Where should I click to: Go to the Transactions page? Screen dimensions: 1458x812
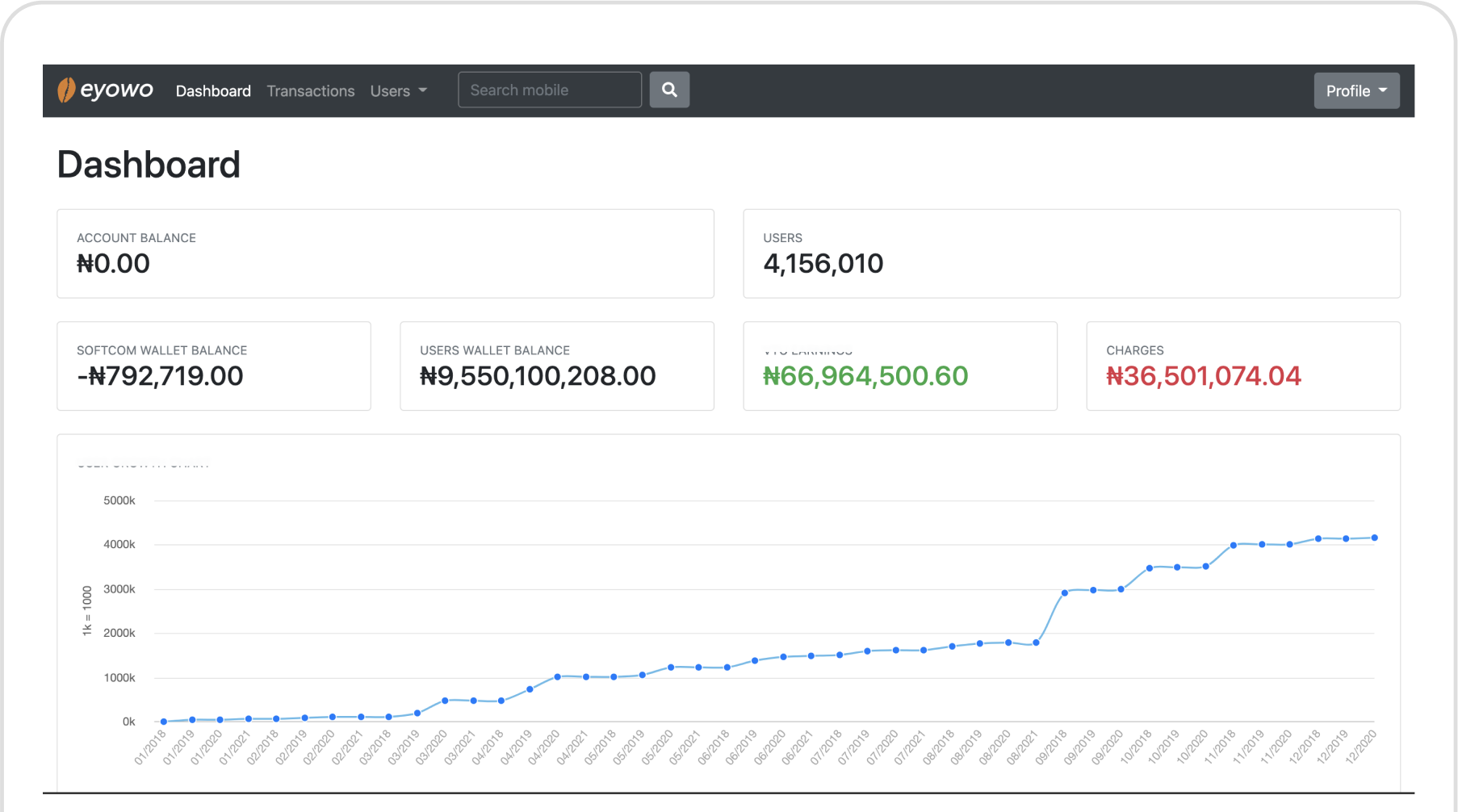[x=311, y=91]
